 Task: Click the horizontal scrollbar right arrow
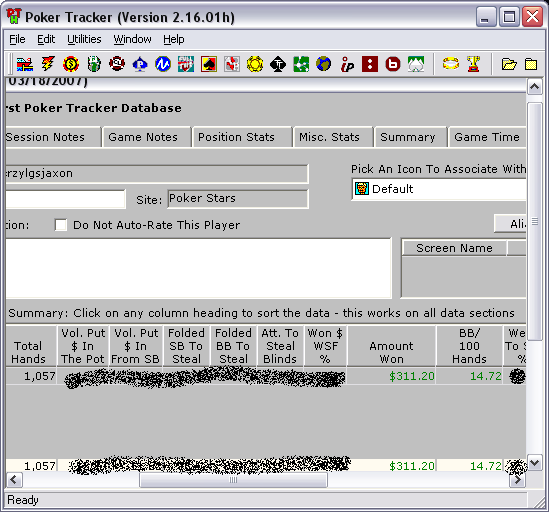point(518,479)
